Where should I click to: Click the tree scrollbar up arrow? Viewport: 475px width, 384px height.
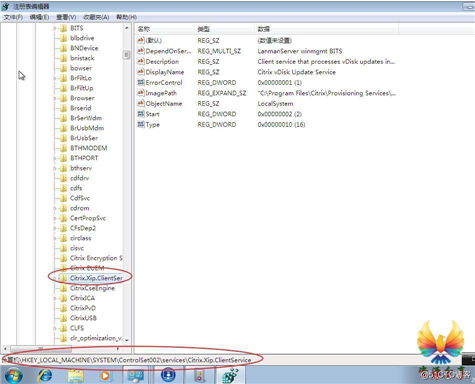pyautogui.click(x=127, y=28)
